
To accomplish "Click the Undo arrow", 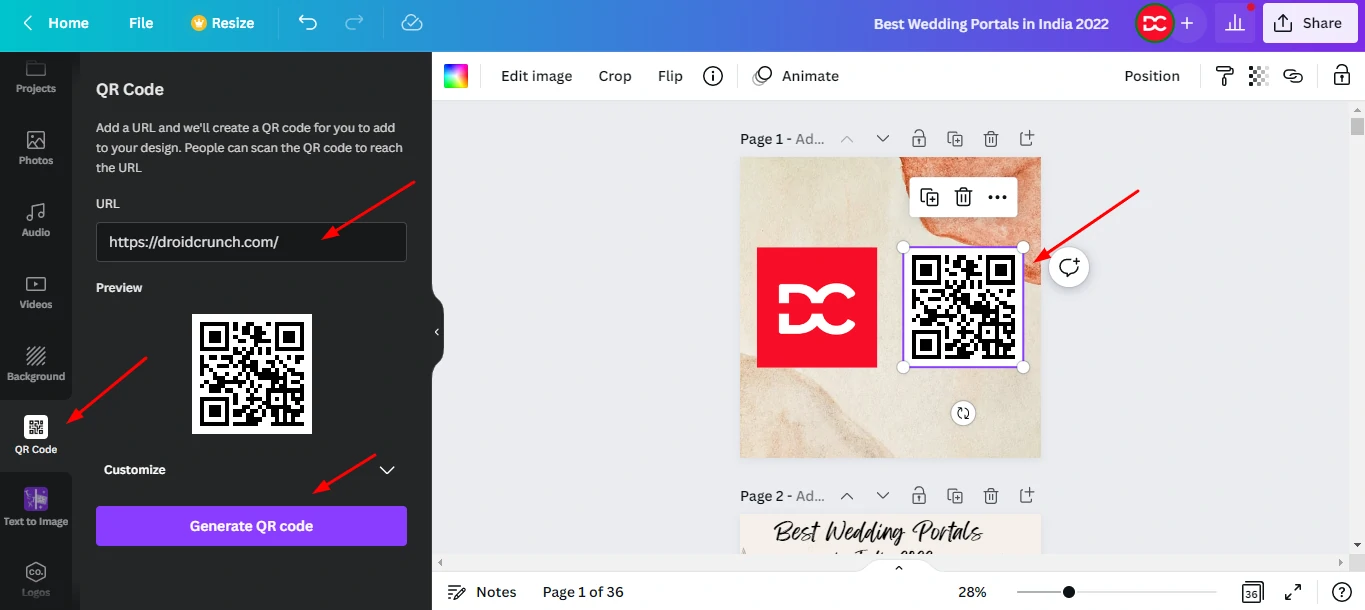I will pyautogui.click(x=308, y=22).
